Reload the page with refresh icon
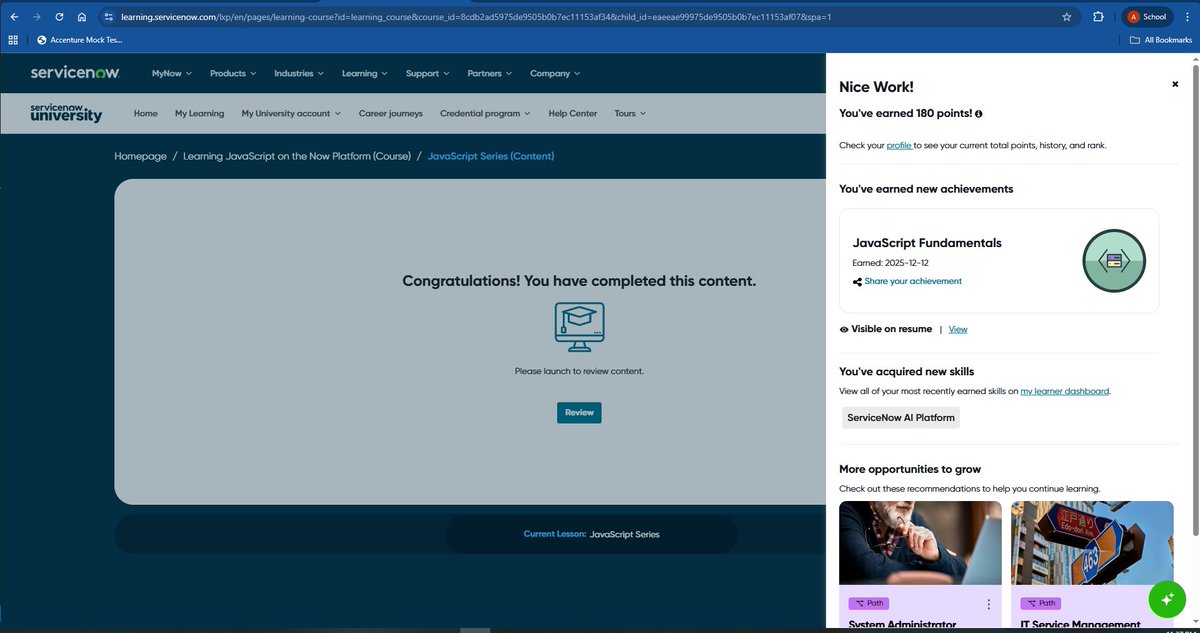Viewport: 1200px width, 633px height. click(60, 17)
